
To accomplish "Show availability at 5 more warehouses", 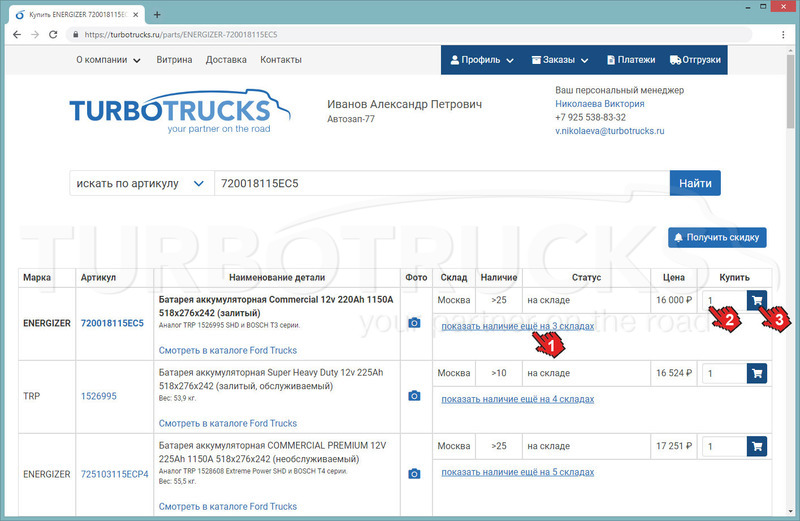I will 517,472.
